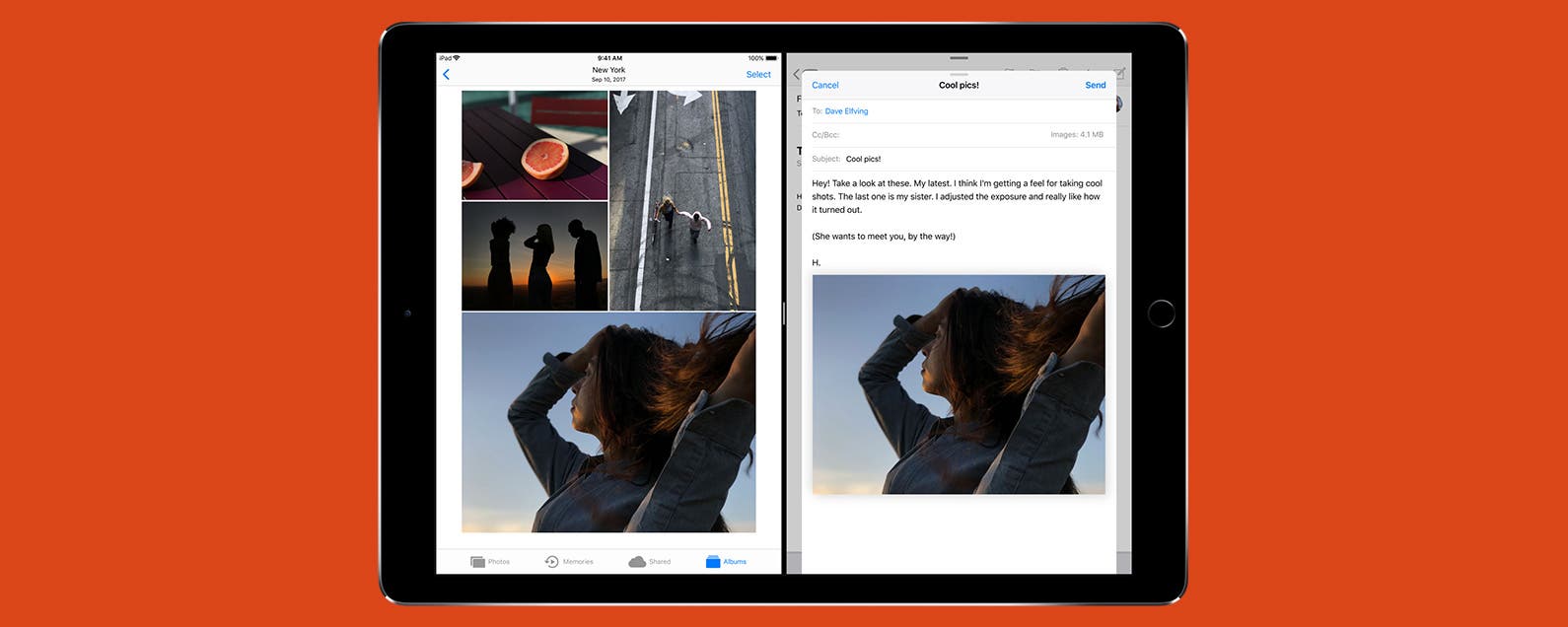Image resolution: width=1568 pixels, height=627 pixels.
Task: Select recipient Dave Elfving
Action: pos(846,111)
